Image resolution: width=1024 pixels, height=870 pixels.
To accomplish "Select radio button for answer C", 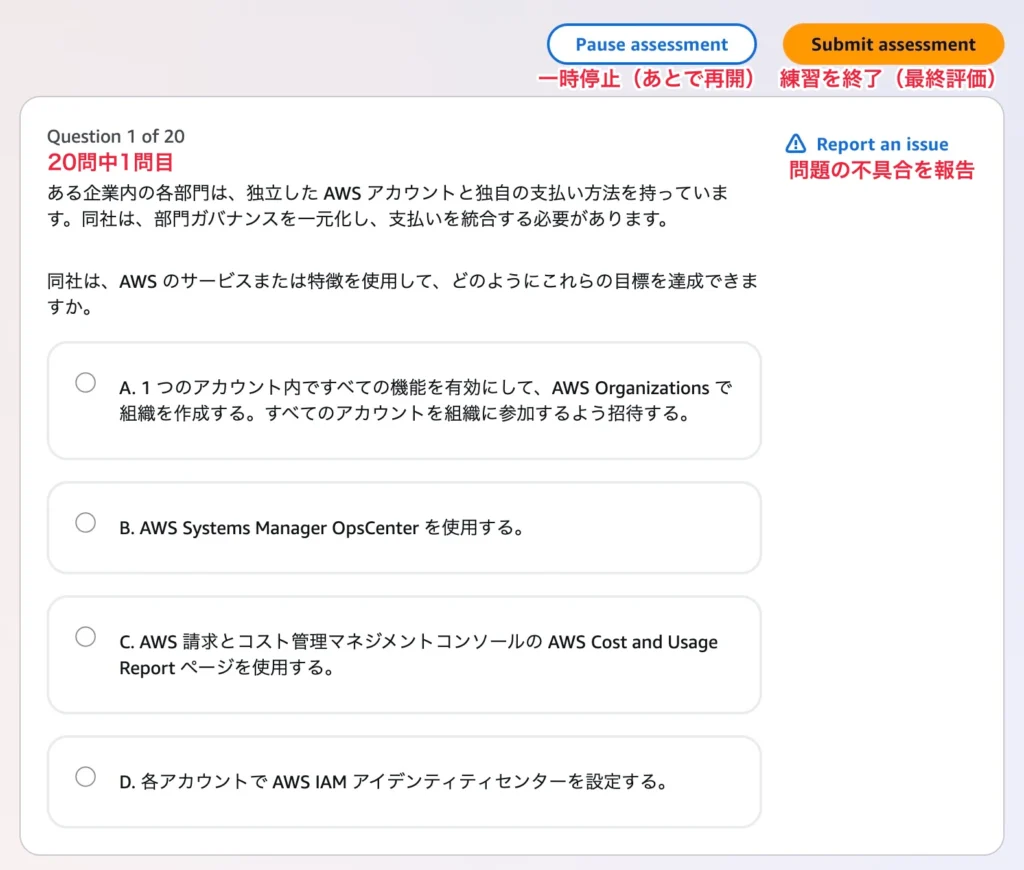I will 86,636.
